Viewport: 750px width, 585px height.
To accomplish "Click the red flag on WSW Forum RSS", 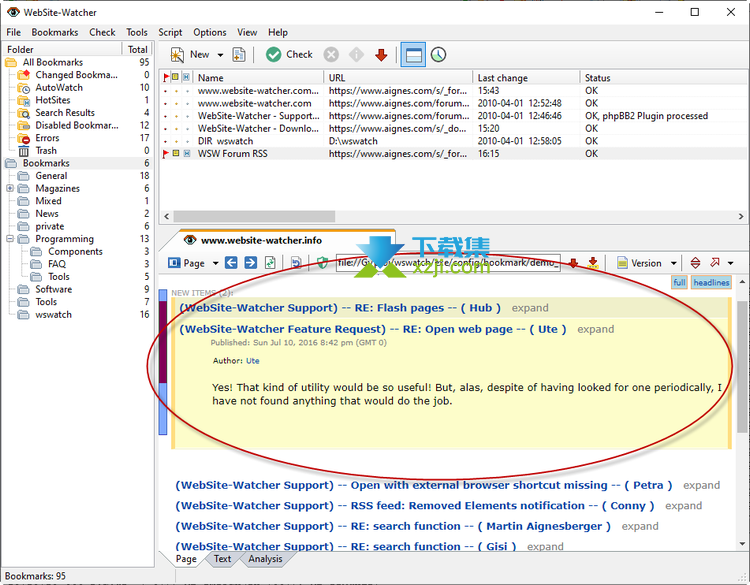I will [165, 154].
